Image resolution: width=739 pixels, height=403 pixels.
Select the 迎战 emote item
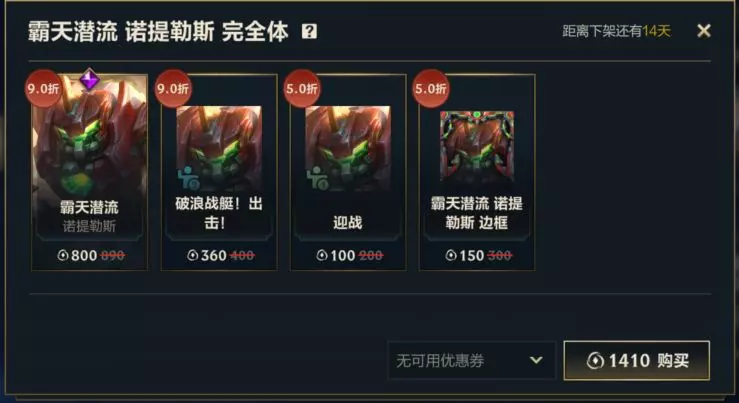tap(348, 172)
